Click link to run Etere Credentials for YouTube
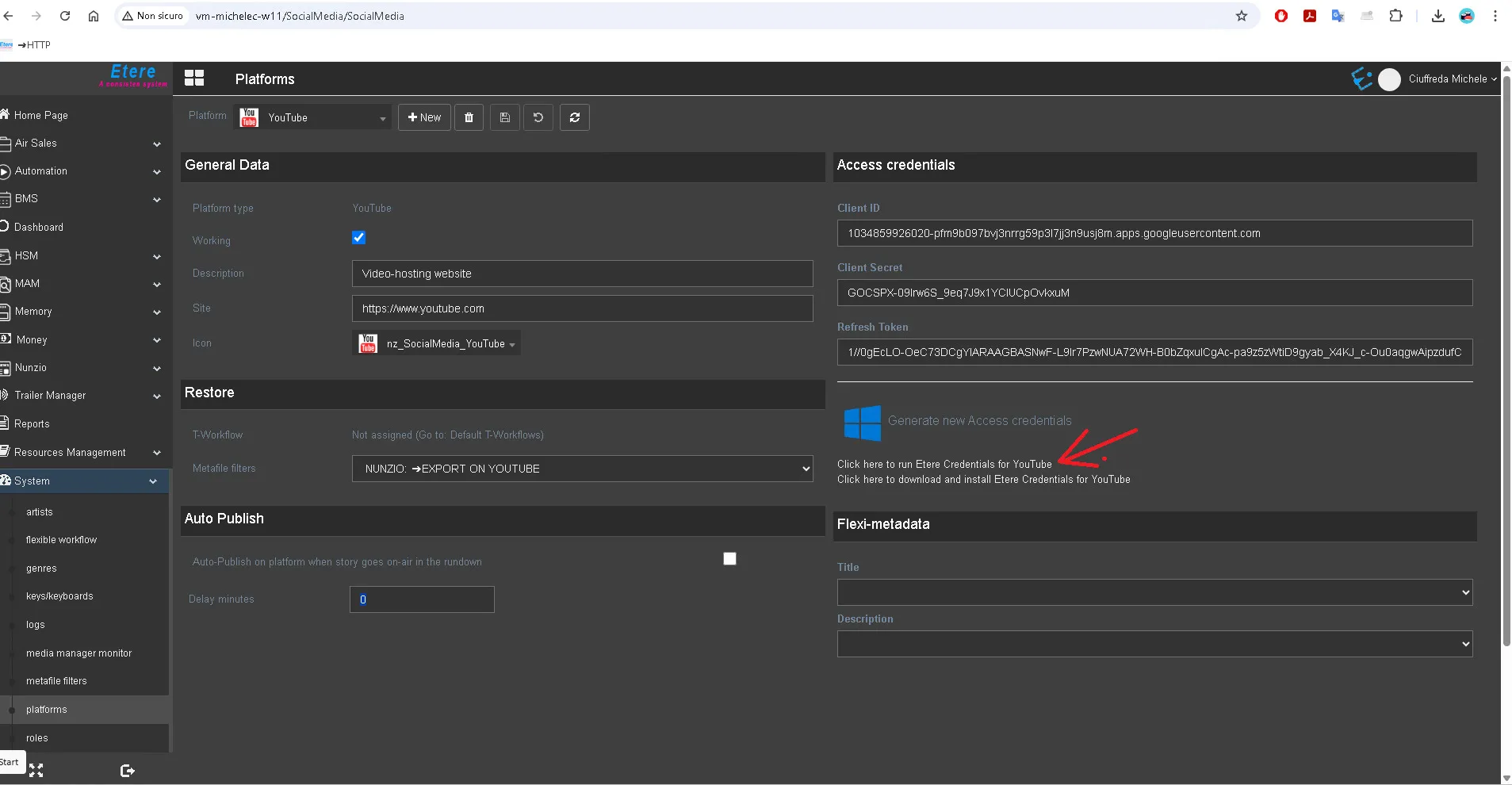Image resolution: width=1512 pixels, height=785 pixels. click(x=944, y=465)
